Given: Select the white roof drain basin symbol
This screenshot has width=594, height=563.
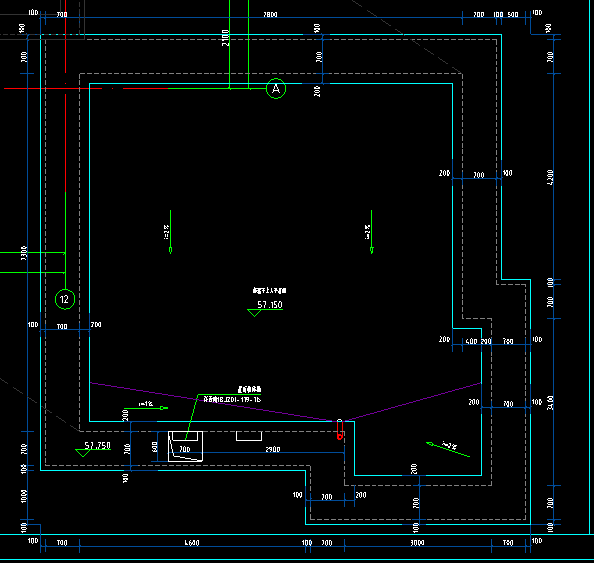Looking at the screenshot, I should 185,446.
